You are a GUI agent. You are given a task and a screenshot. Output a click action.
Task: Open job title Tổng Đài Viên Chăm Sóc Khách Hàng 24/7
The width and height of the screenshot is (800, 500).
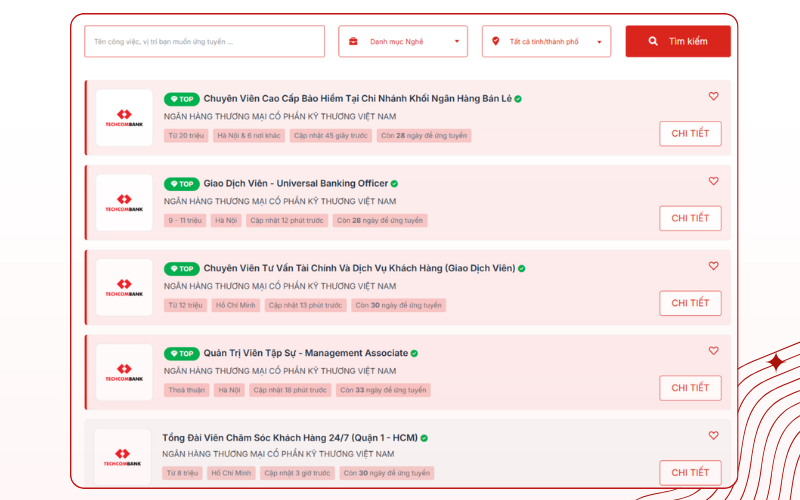[x=290, y=438]
